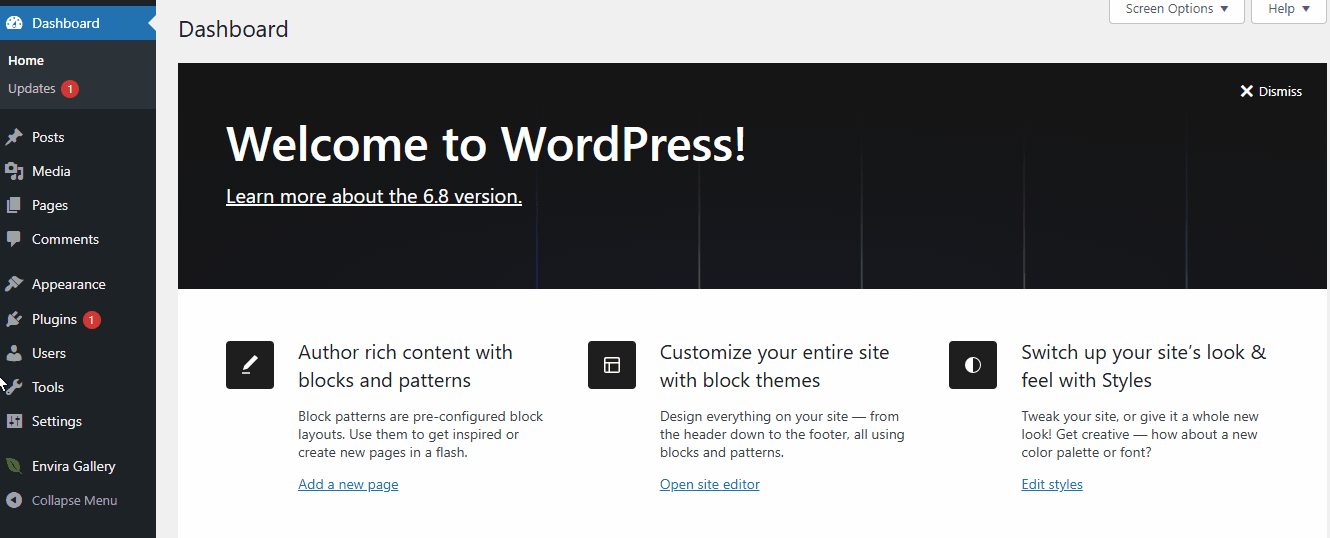
Task: Collapse the admin sidebar menu
Action: pos(74,500)
